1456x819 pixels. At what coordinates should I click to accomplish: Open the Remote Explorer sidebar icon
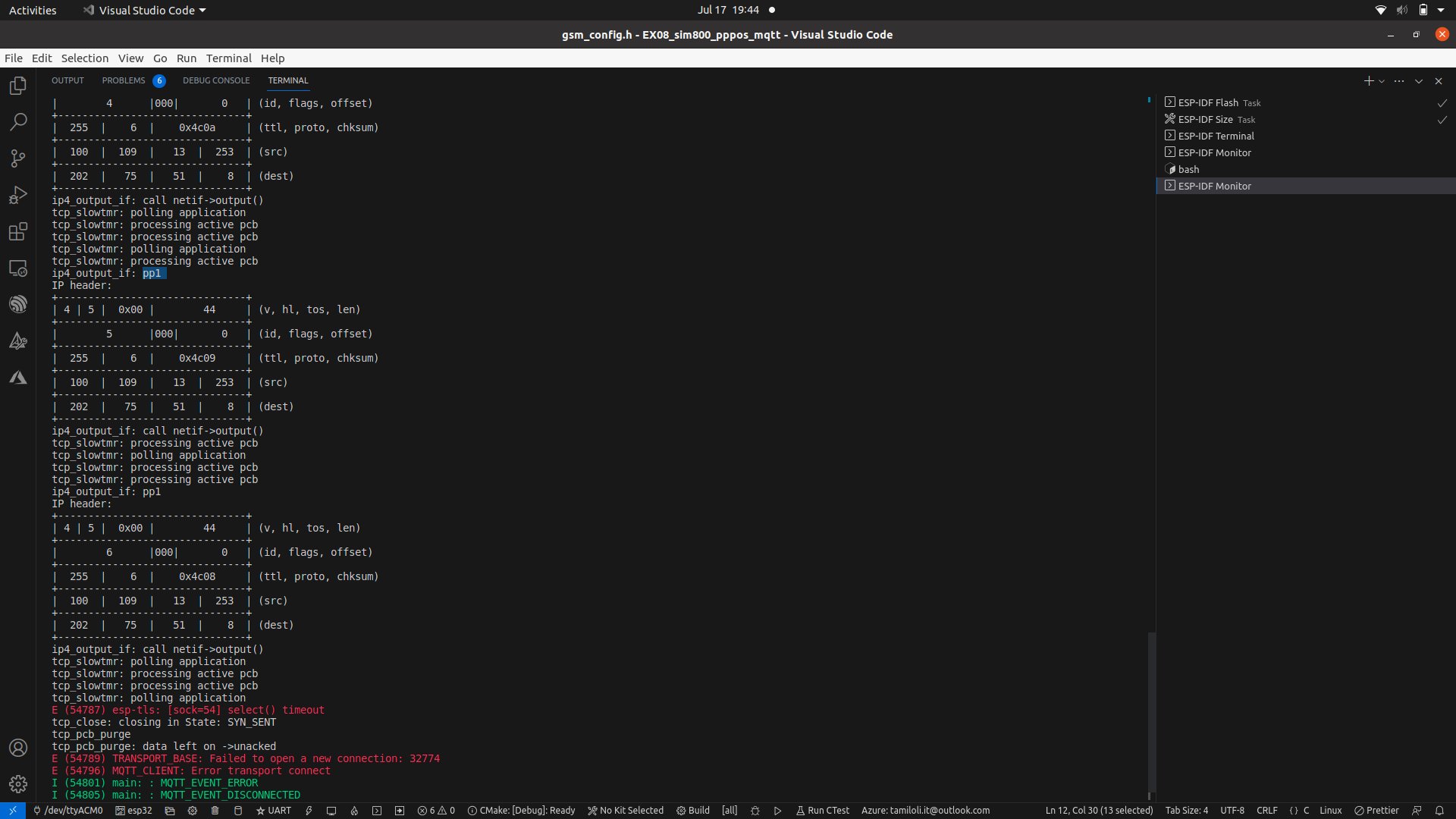(18, 268)
